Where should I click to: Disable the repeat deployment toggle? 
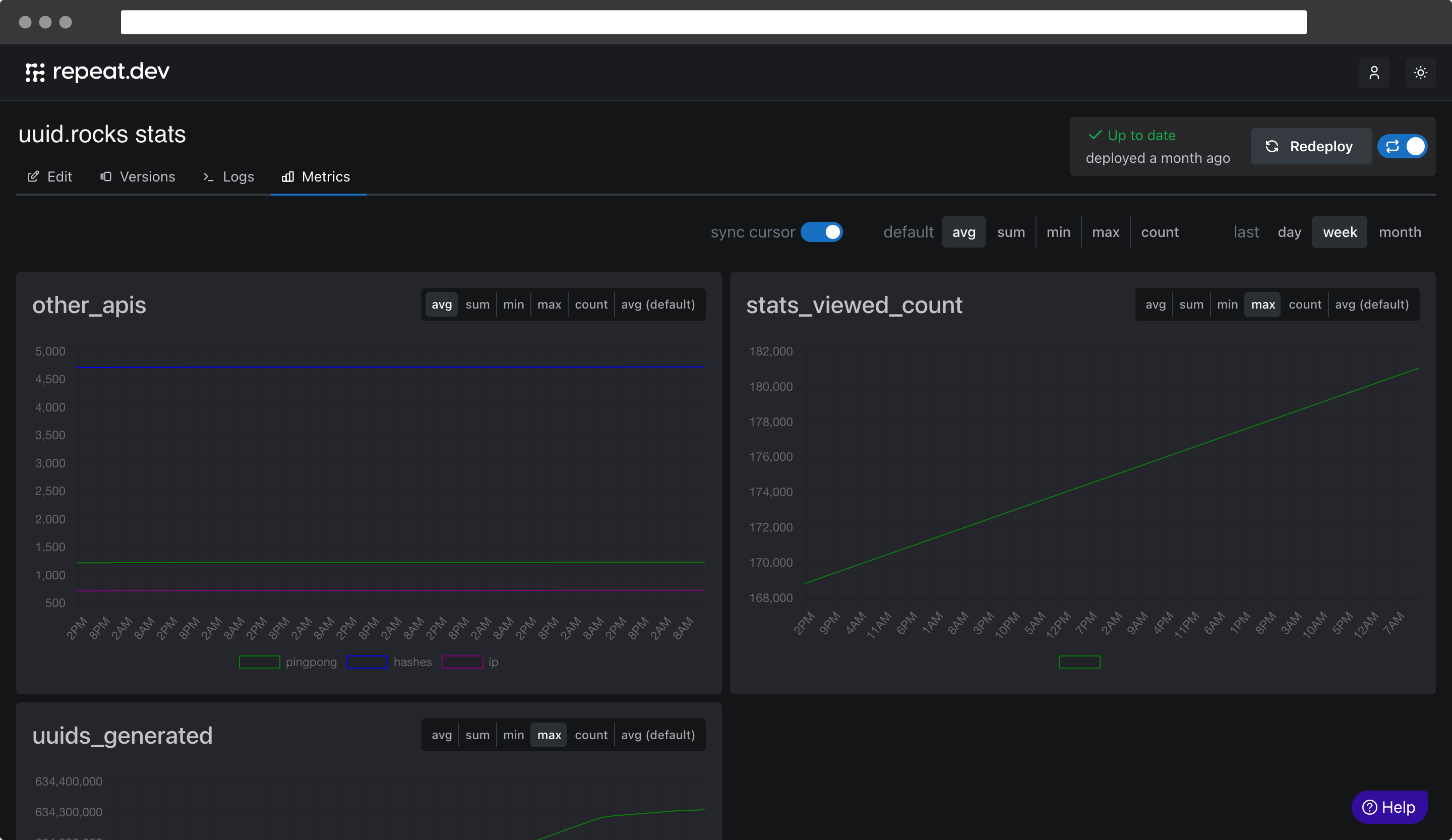[1403, 146]
